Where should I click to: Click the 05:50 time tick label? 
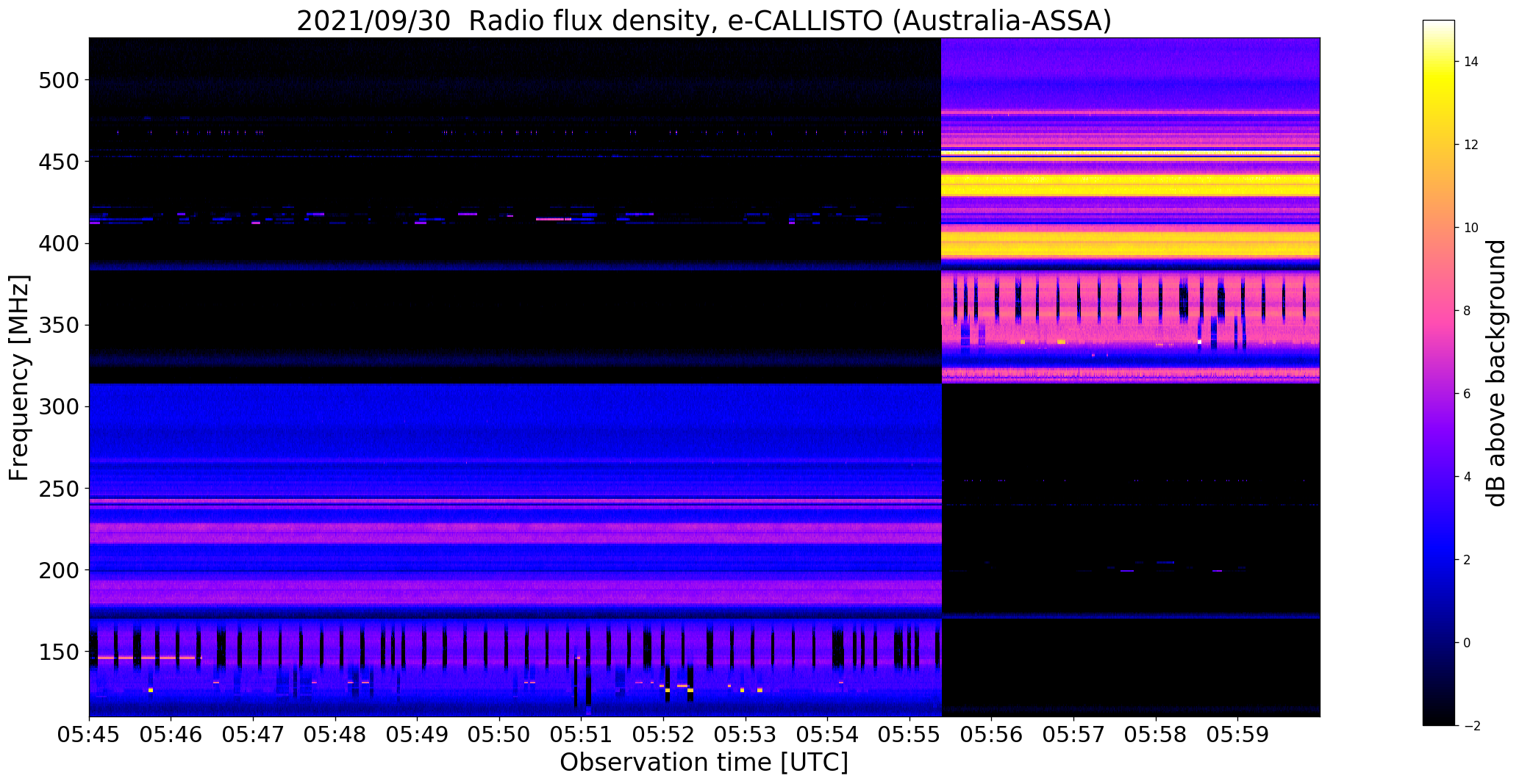click(500, 735)
